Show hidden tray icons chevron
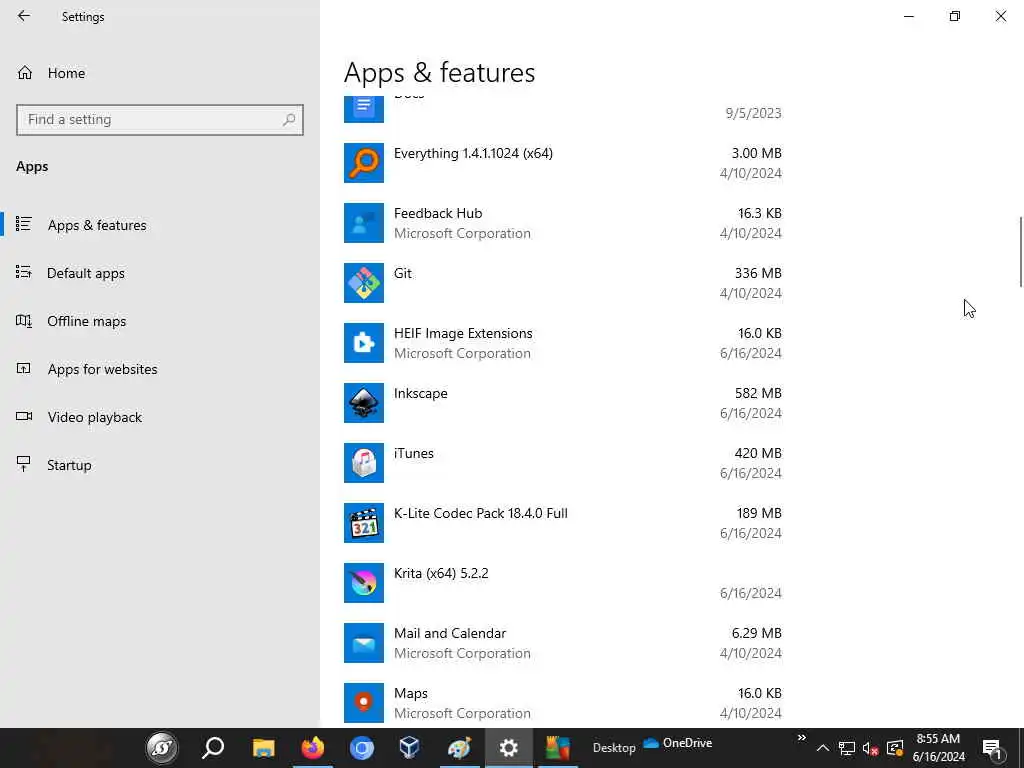1024x768 pixels. point(823,748)
